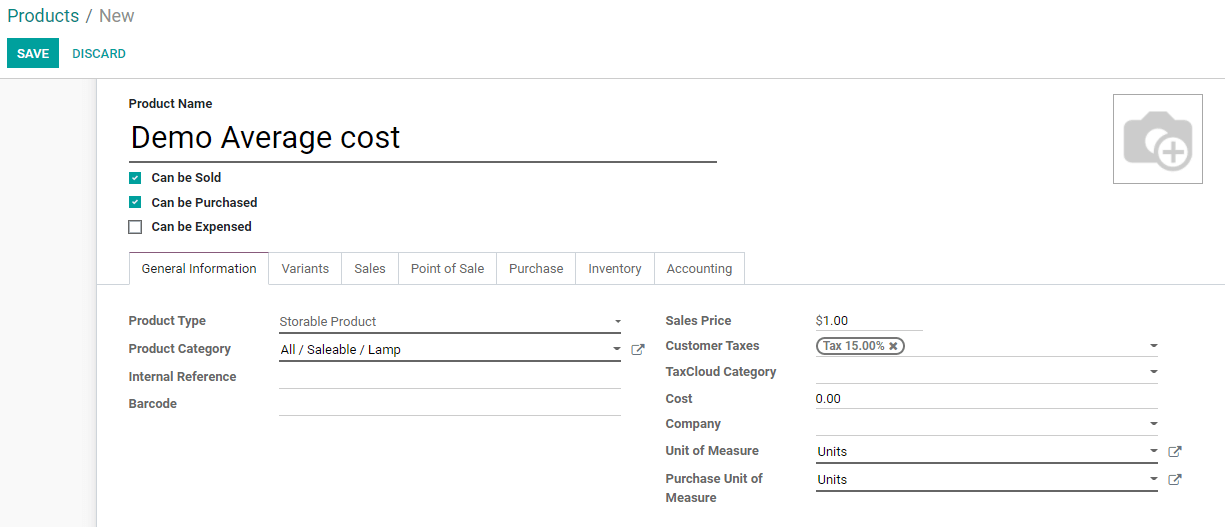Click the Save button
This screenshot has height=527, width=1225.
coord(33,54)
